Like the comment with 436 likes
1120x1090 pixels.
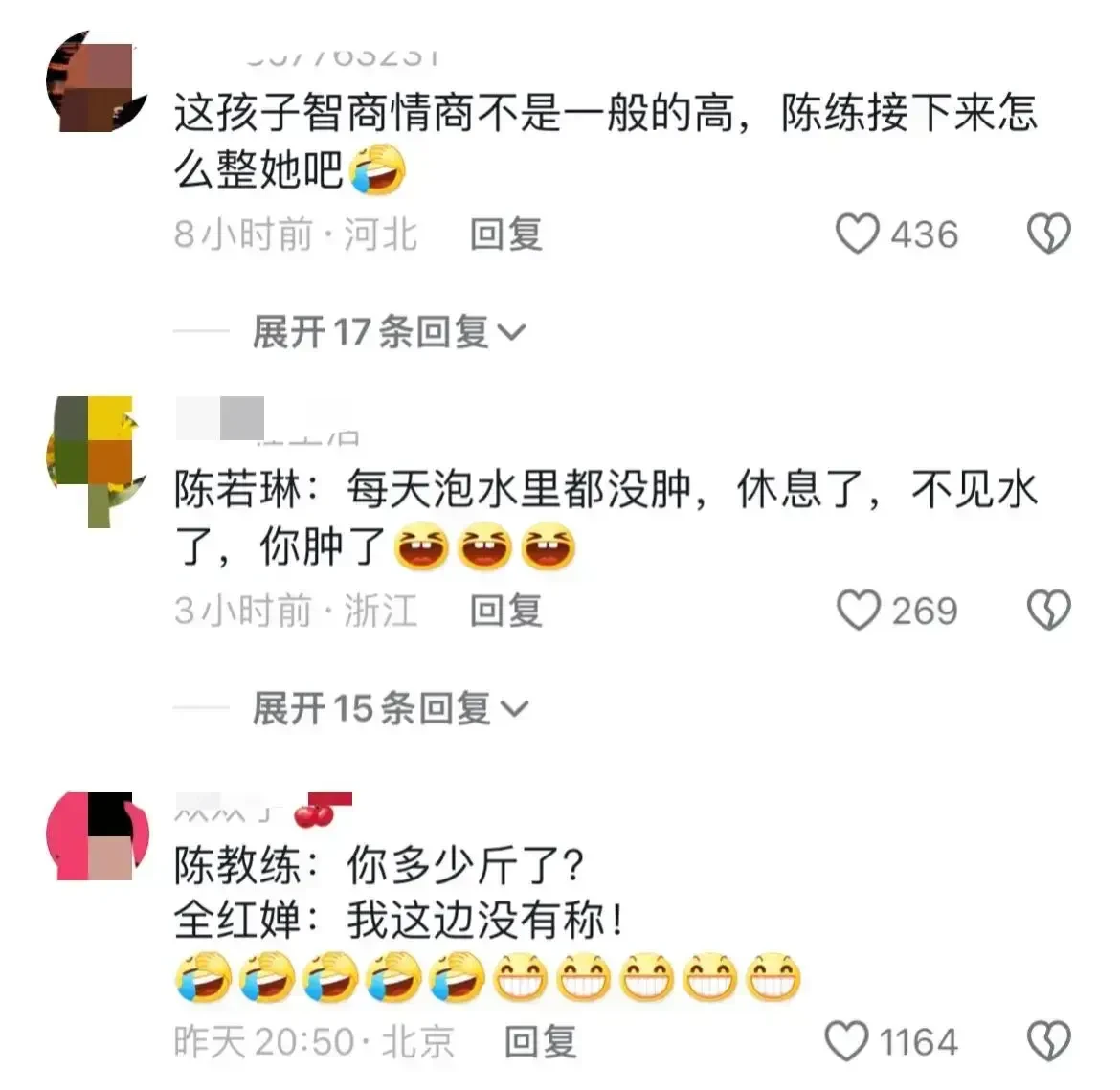pyautogui.click(x=857, y=234)
